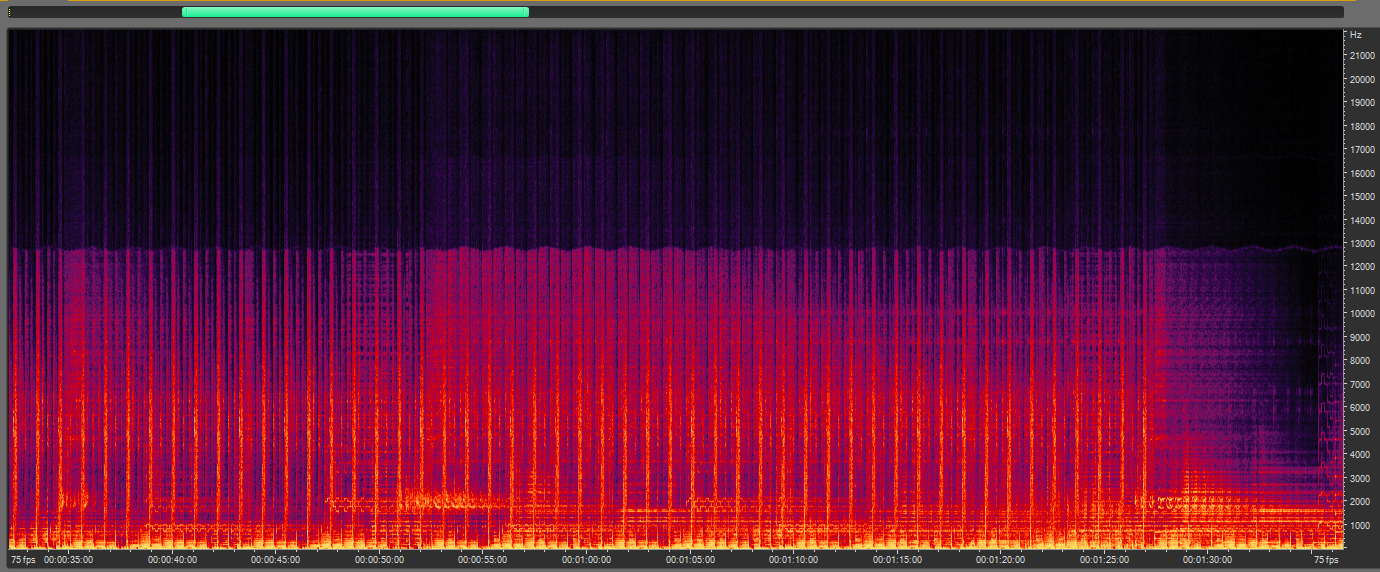Click the green horizontal zoom scrollbar thumb
The image size is (1380, 572).
coord(355,12)
